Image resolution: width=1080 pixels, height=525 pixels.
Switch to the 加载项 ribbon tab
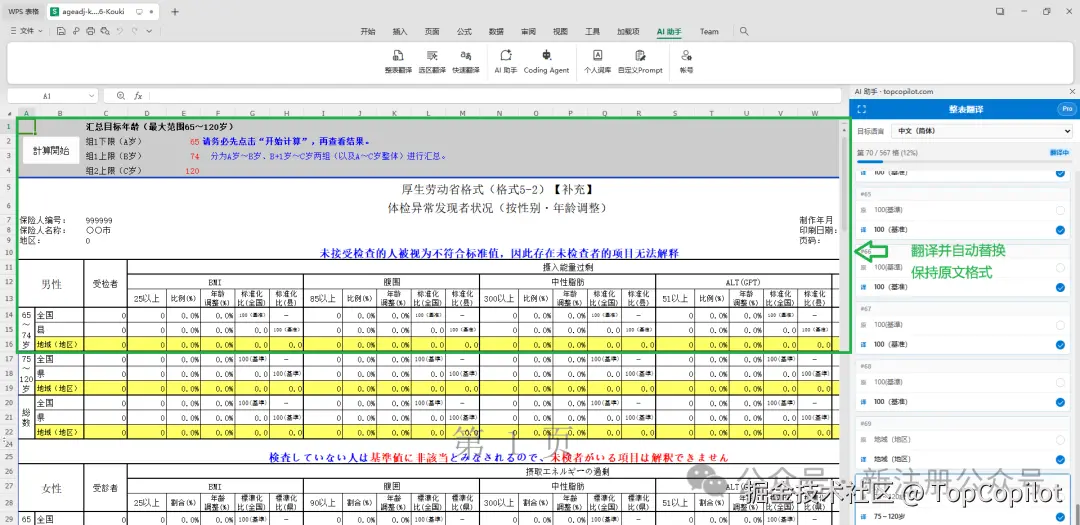click(627, 32)
